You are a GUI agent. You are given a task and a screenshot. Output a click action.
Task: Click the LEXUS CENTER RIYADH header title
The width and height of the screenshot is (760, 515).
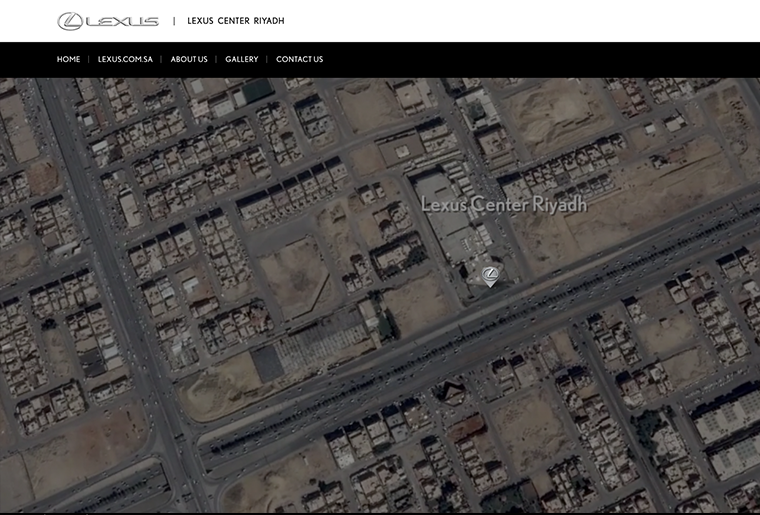coord(236,21)
